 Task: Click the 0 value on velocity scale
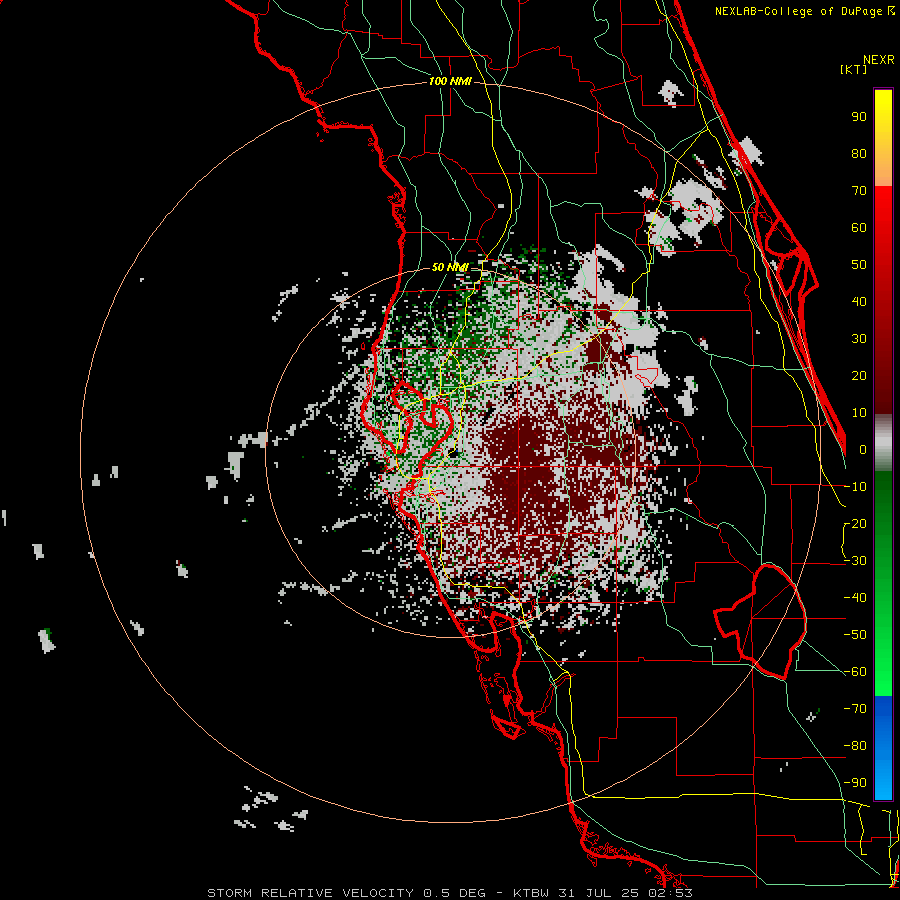coord(863,449)
